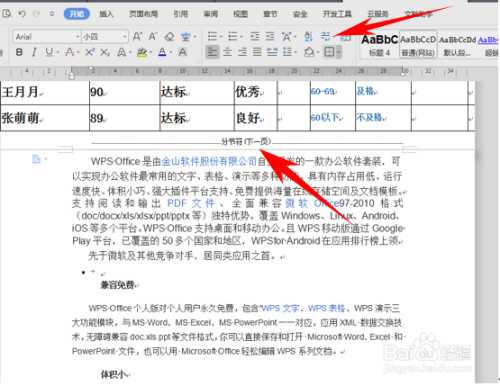Image resolution: width=500 pixels, height=386 pixels.
Task: Apply the blue font color swatch
Action: coord(162,52)
